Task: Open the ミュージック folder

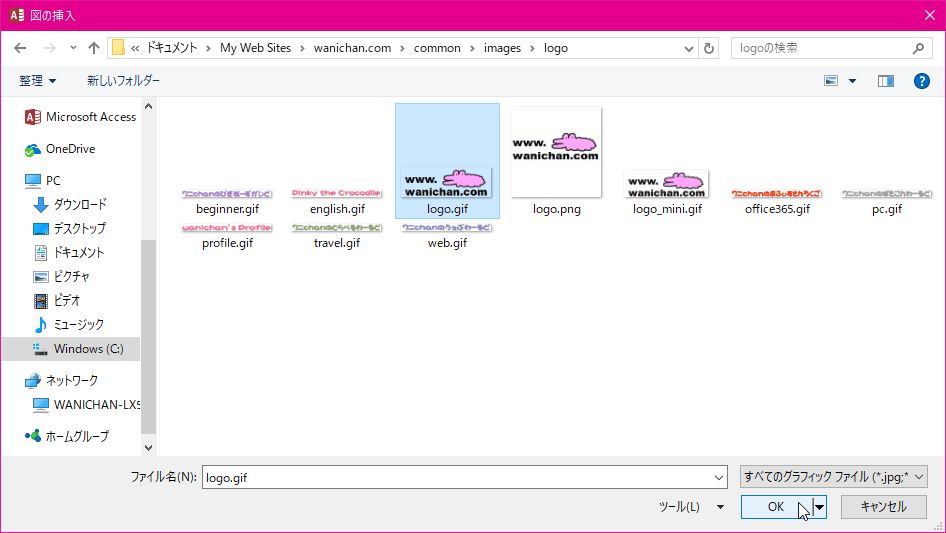Action: 68,325
